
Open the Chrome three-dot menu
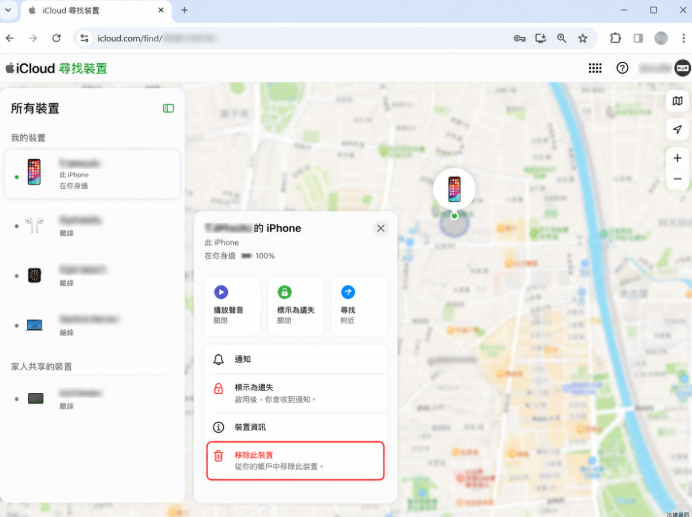tap(683, 38)
